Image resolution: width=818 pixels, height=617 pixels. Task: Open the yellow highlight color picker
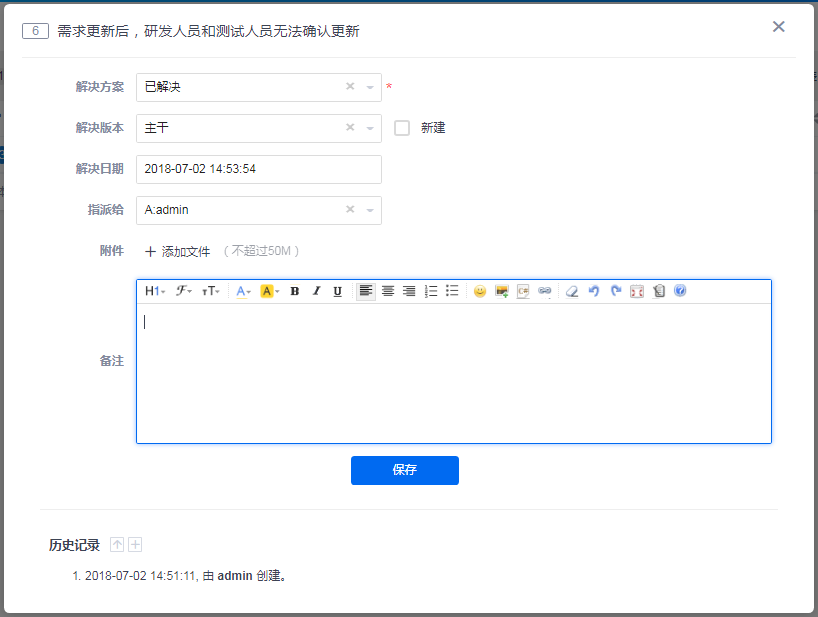(270, 291)
